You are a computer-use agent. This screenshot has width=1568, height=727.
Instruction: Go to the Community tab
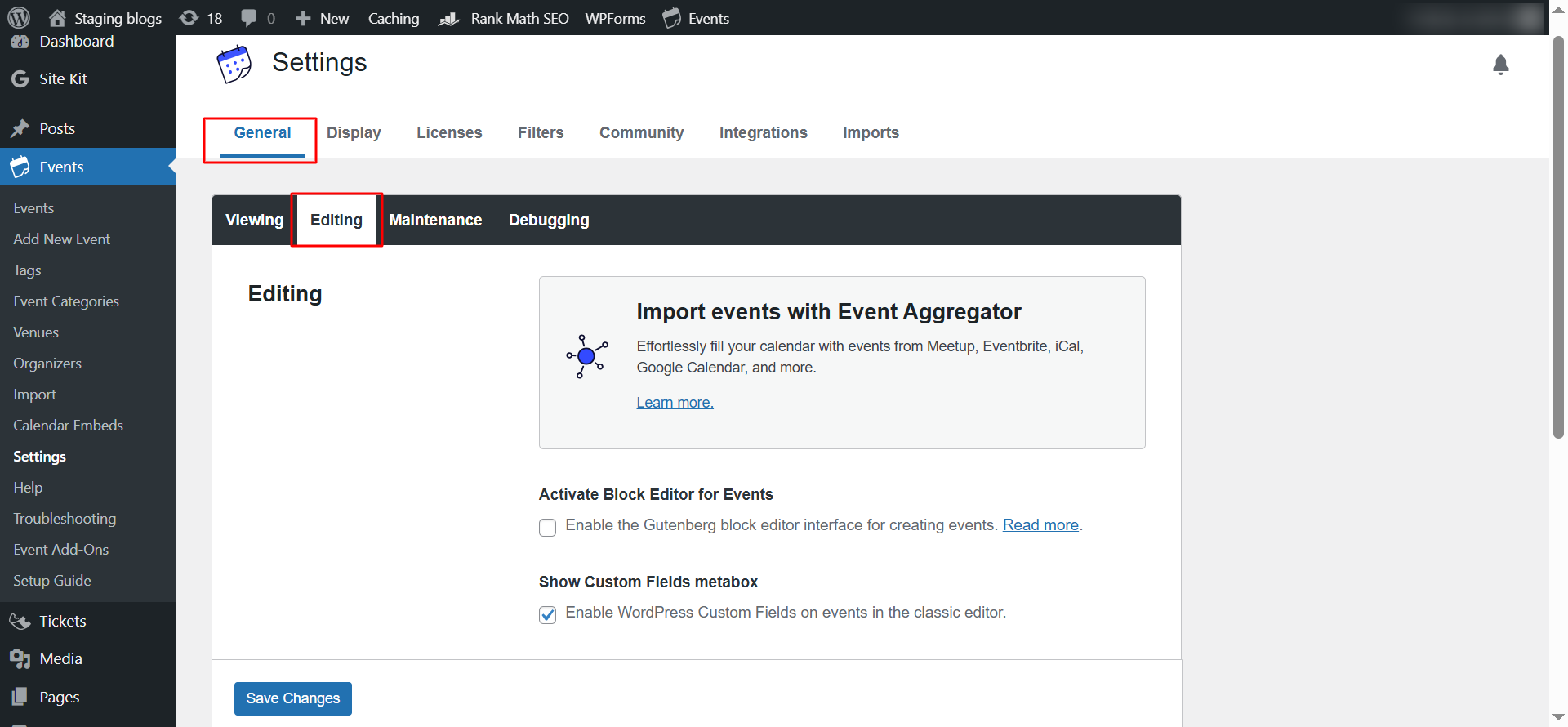642,132
